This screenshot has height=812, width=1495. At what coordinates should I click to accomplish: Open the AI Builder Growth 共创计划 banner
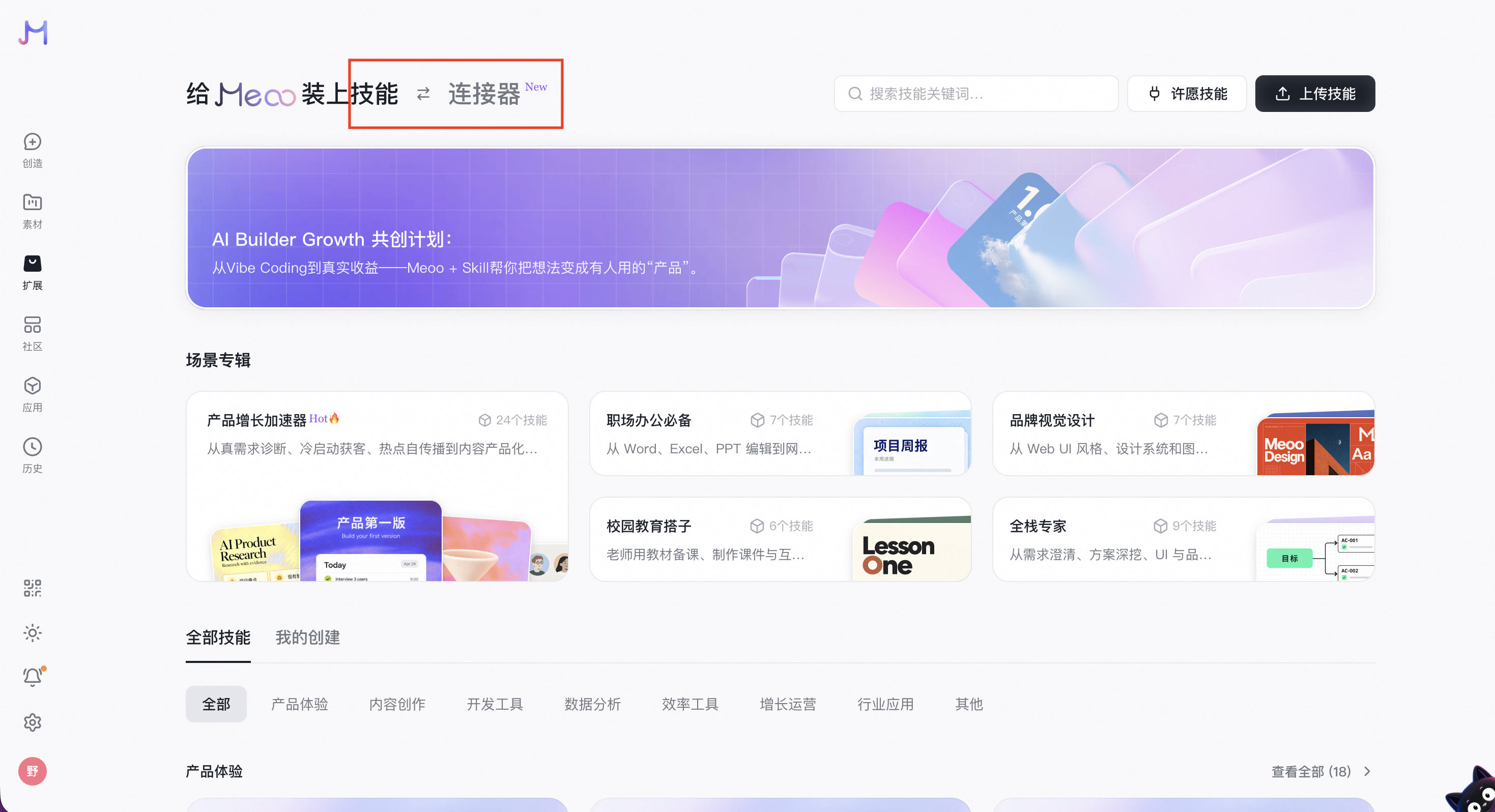[781, 227]
